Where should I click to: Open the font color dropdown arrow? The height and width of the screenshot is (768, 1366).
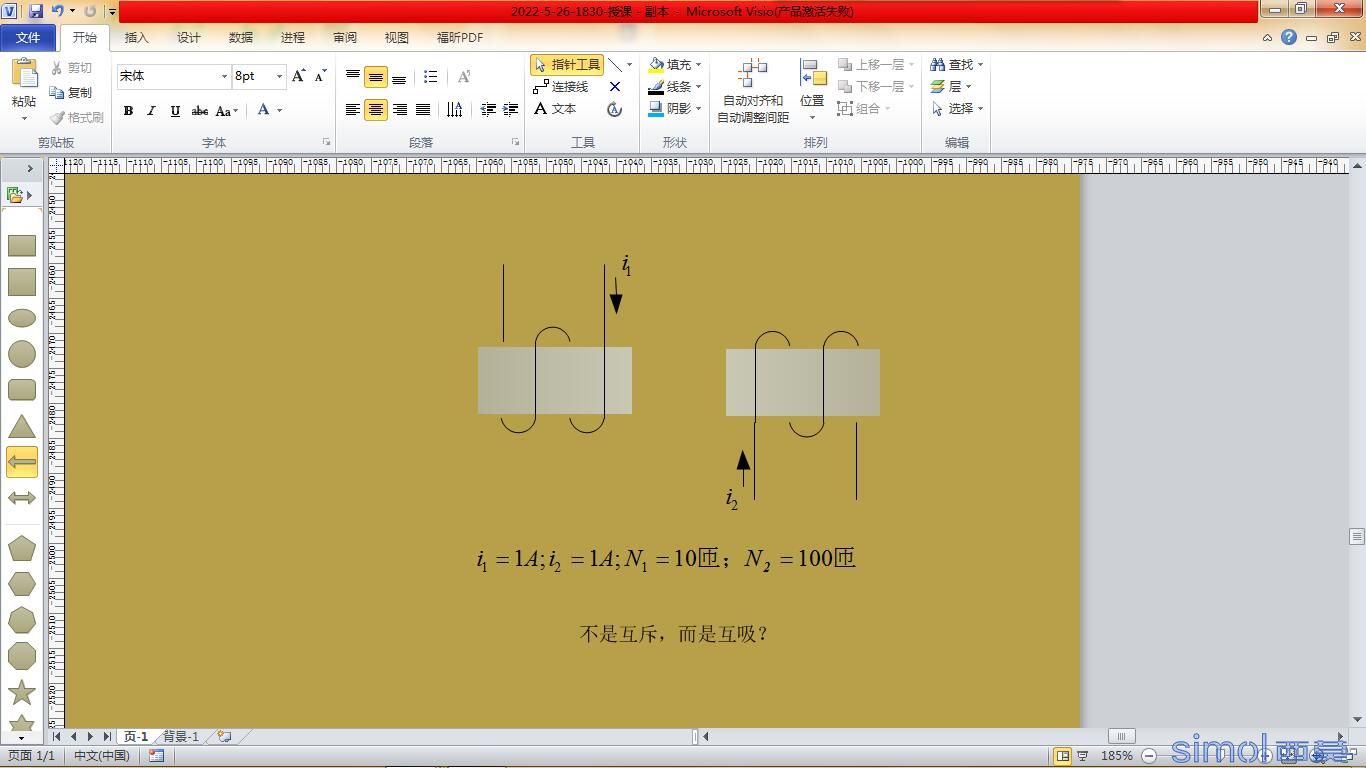click(280, 110)
